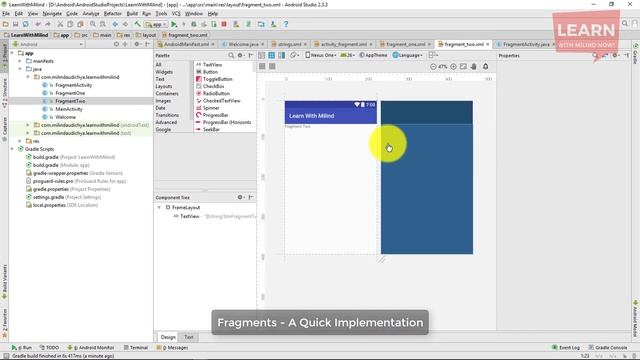Click the settings.gradle file
Screen dimensions: 640x360
(48, 197)
